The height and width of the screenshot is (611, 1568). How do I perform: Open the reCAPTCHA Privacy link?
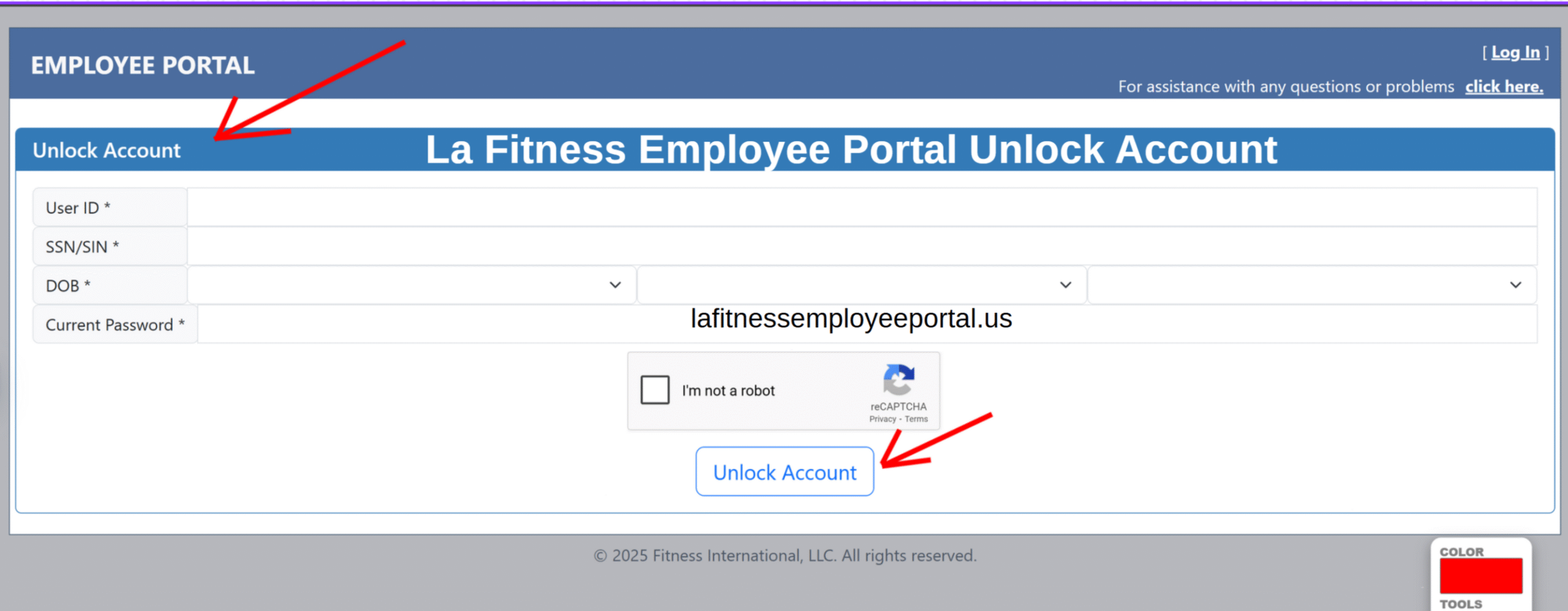(882, 419)
